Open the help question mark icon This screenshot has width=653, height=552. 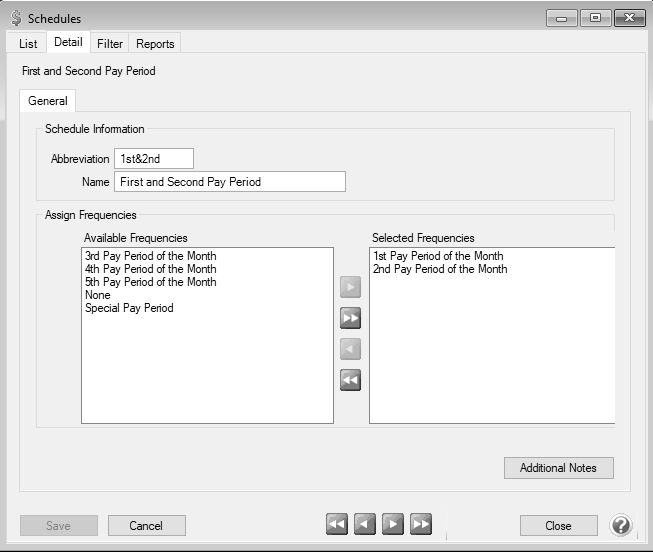coord(621,525)
